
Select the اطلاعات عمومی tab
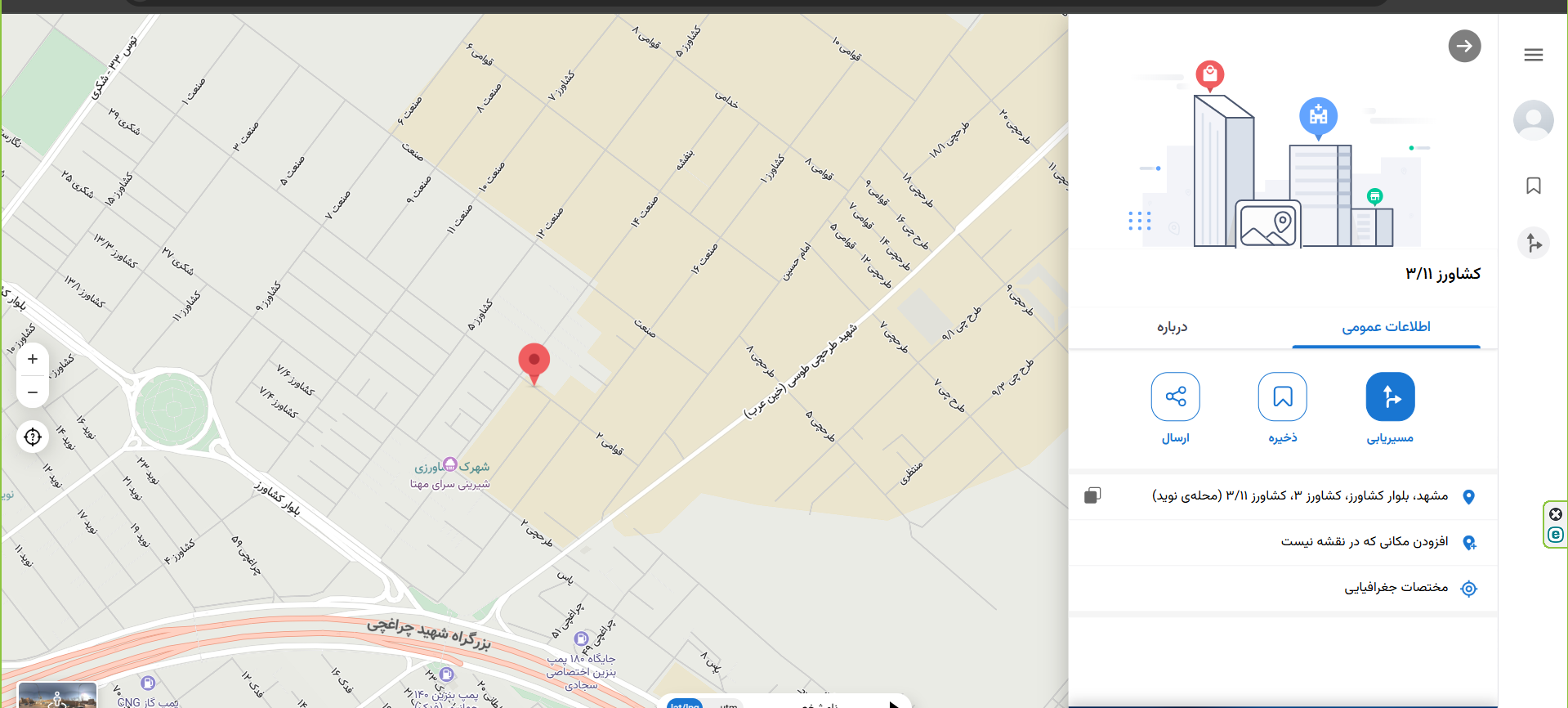coord(1386,327)
